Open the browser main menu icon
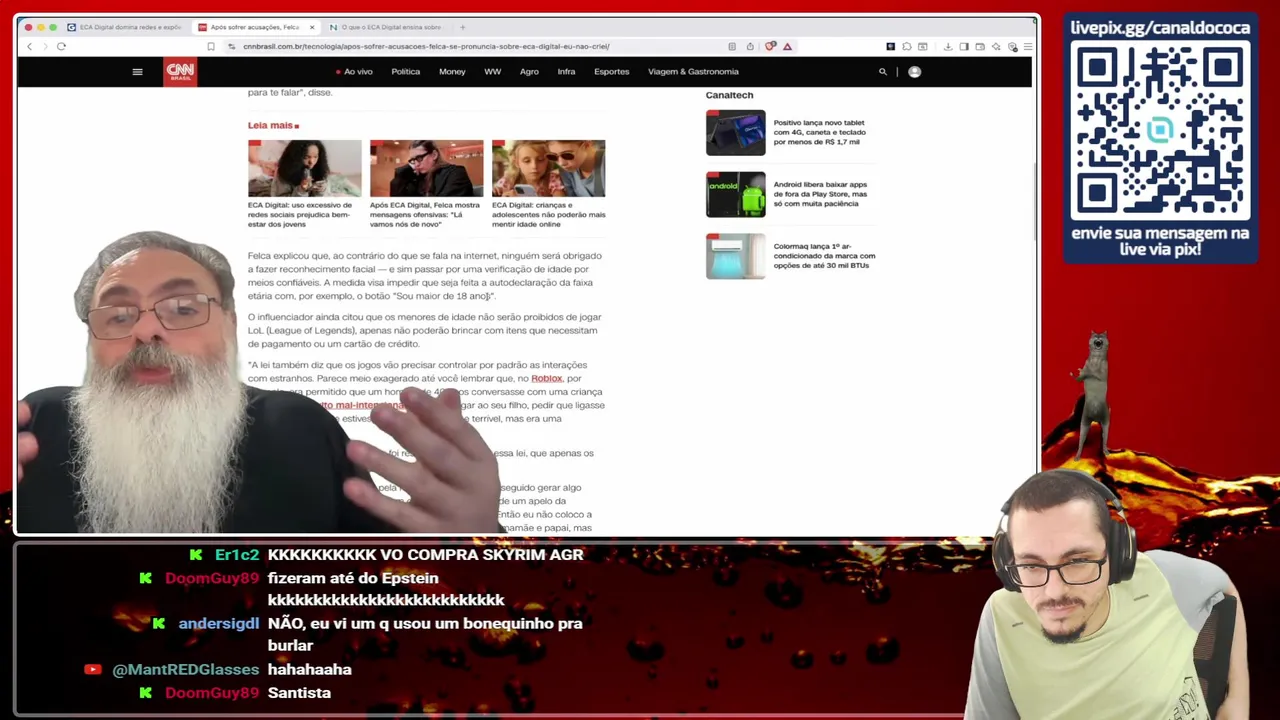The image size is (1280, 720). pos(1028,46)
